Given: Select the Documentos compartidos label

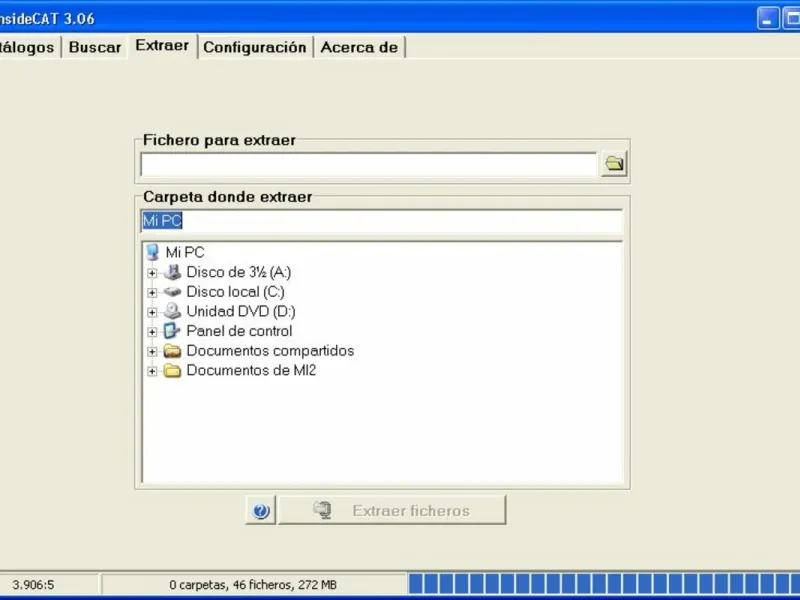Looking at the screenshot, I should coord(270,351).
